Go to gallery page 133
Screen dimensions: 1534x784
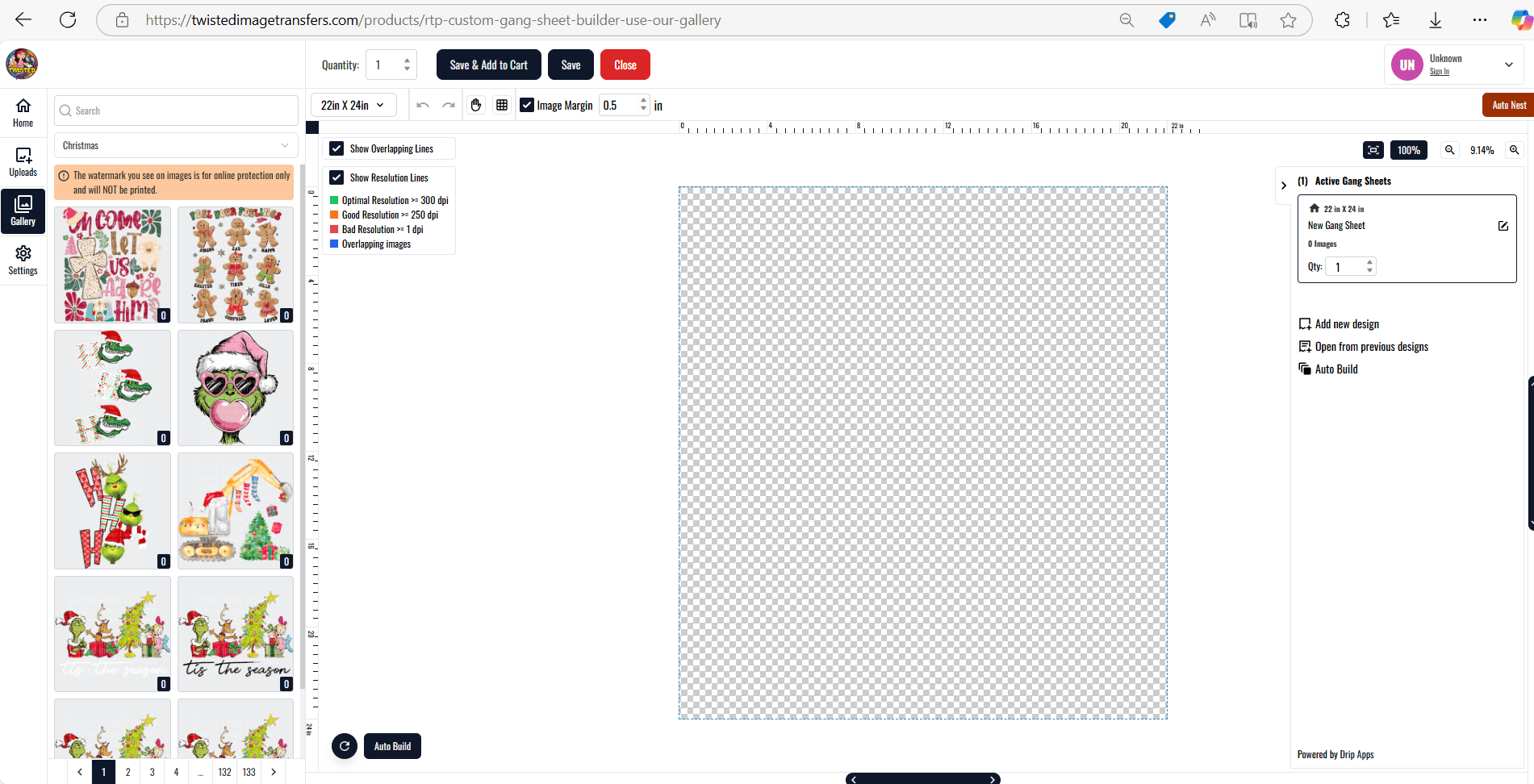tap(249, 772)
